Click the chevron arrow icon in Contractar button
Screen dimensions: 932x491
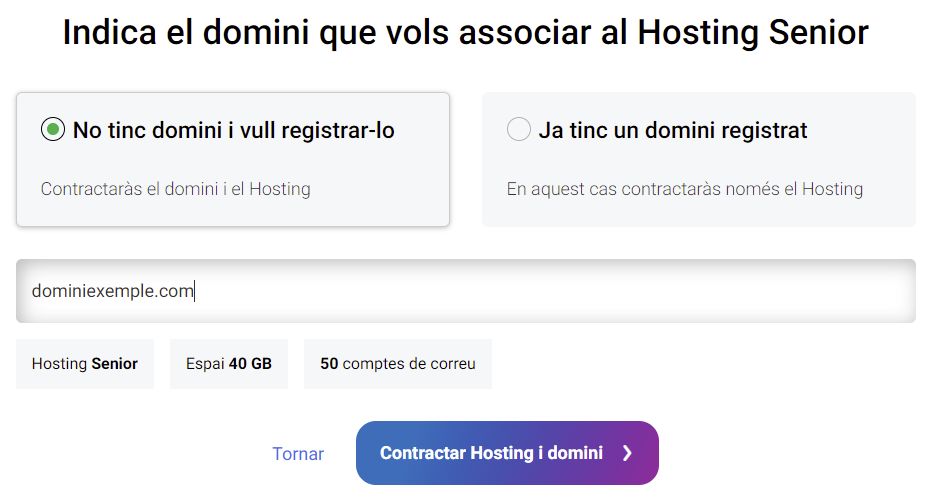[x=627, y=453]
